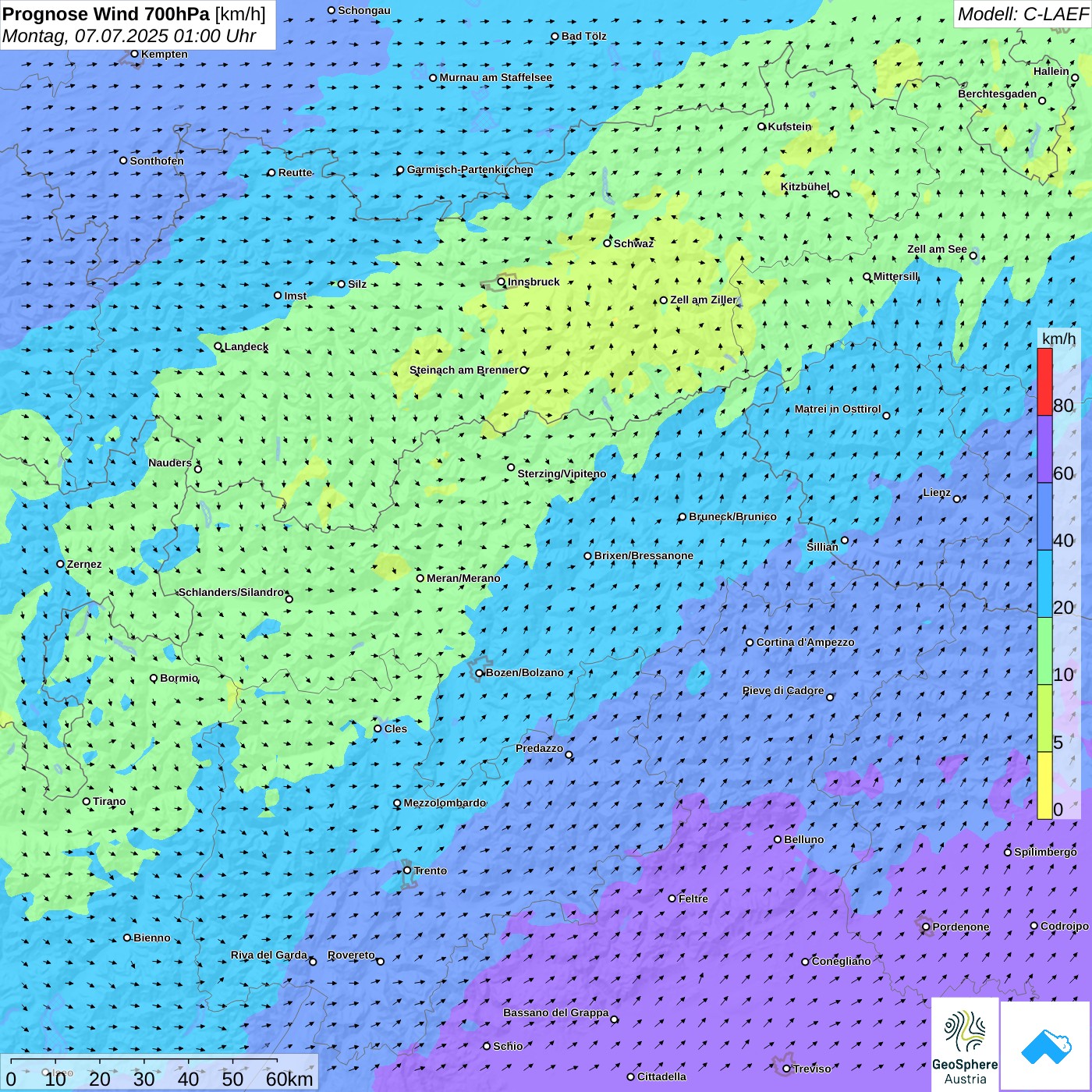Click the 'Bienno' label
This screenshot has height=1092, width=1092.
point(151,938)
